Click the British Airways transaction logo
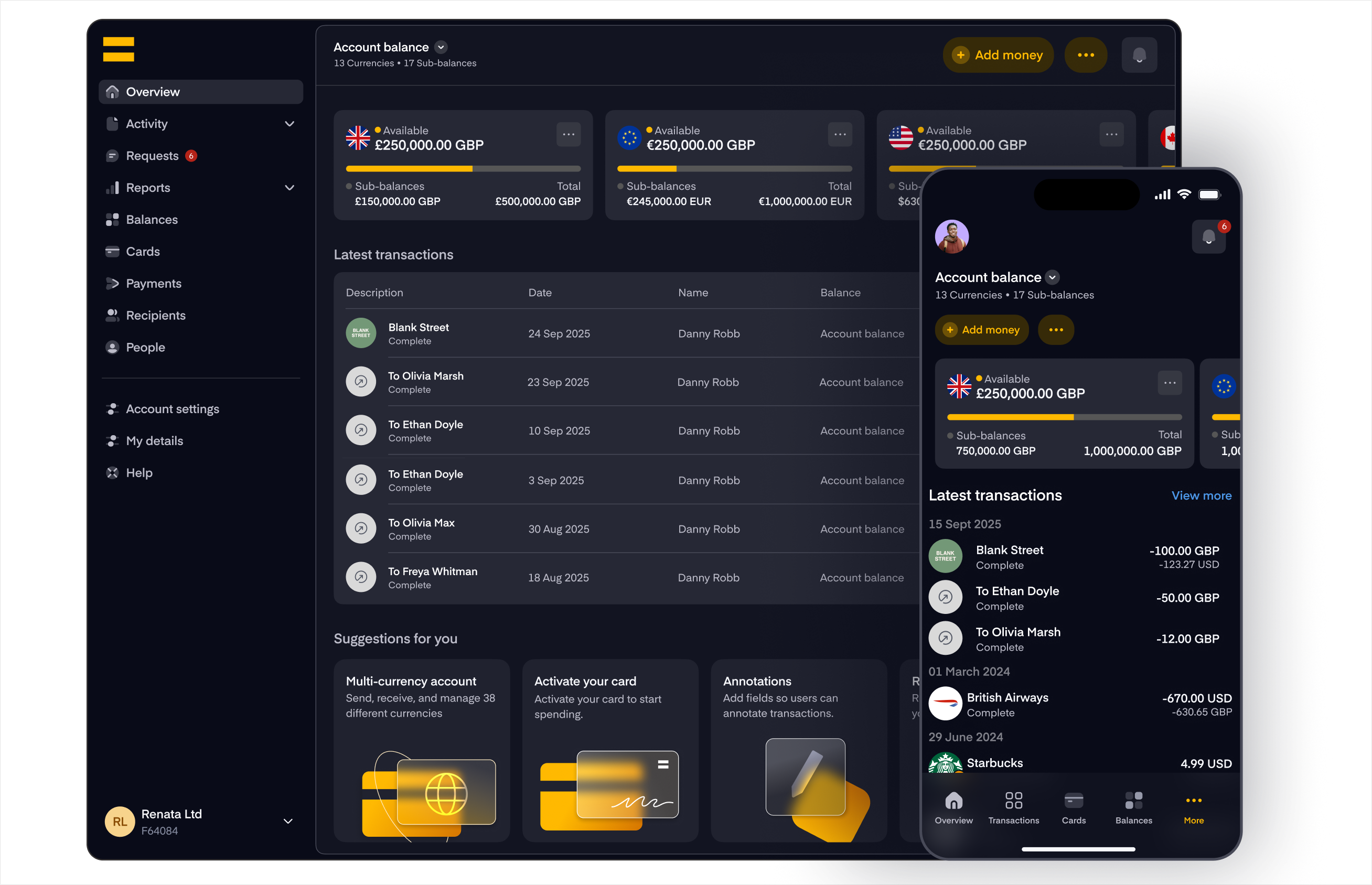 pos(945,704)
